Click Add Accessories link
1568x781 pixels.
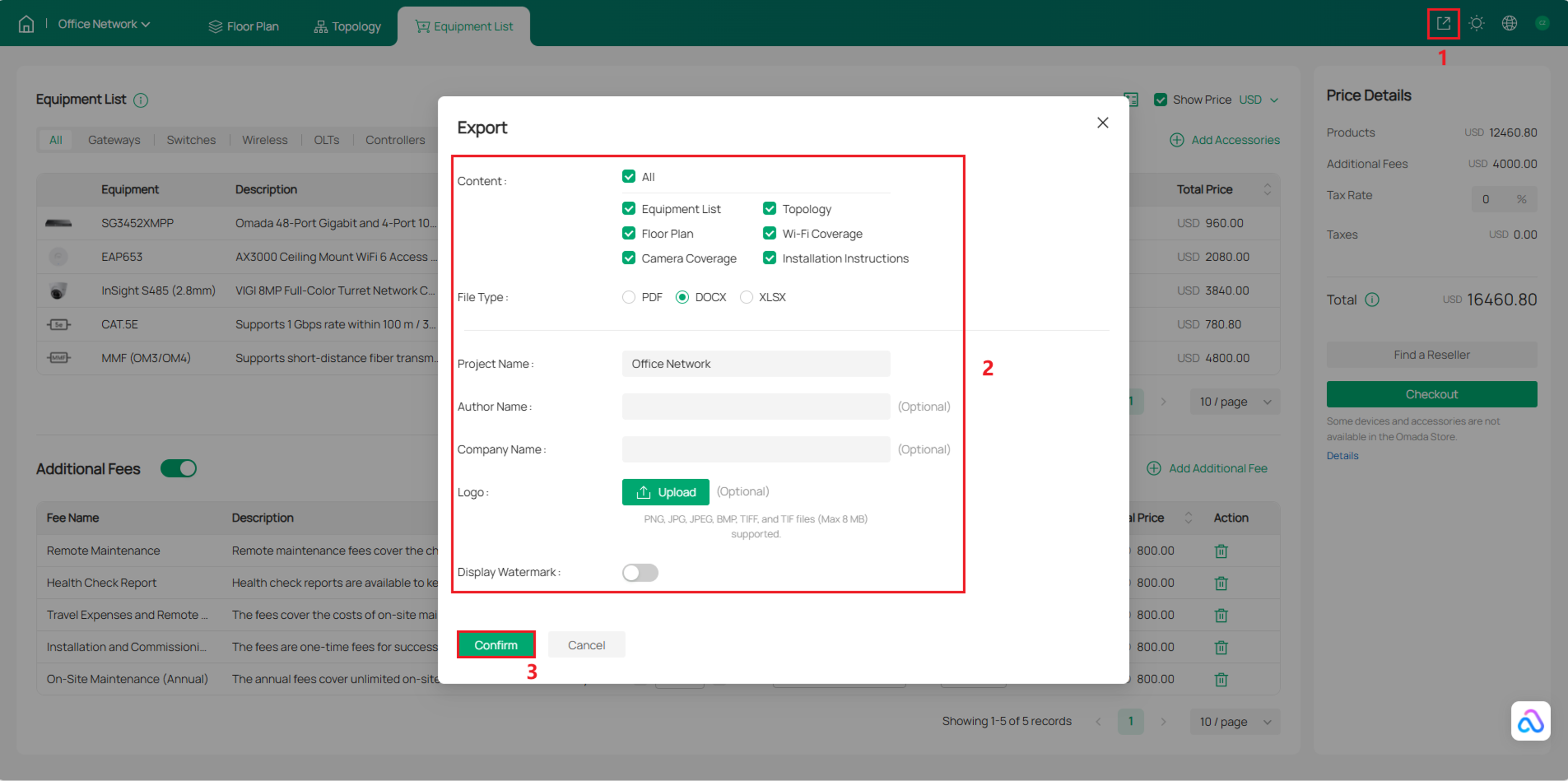[1224, 140]
